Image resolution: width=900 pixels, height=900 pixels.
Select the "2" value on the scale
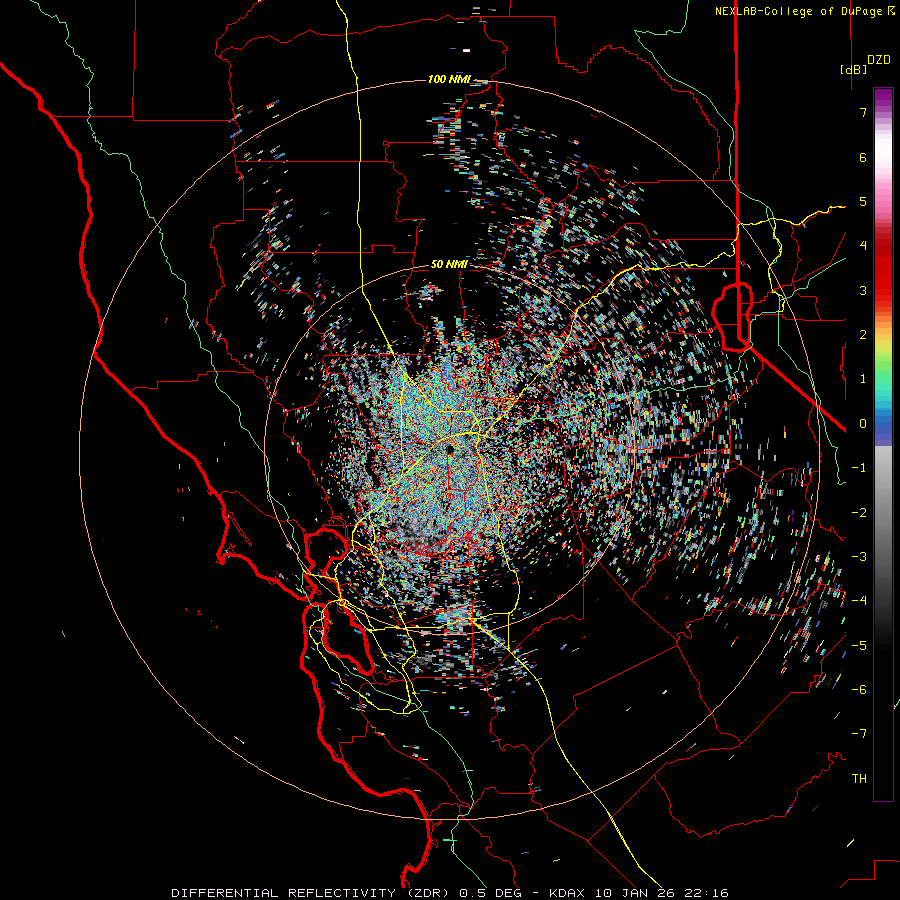[863, 335]
